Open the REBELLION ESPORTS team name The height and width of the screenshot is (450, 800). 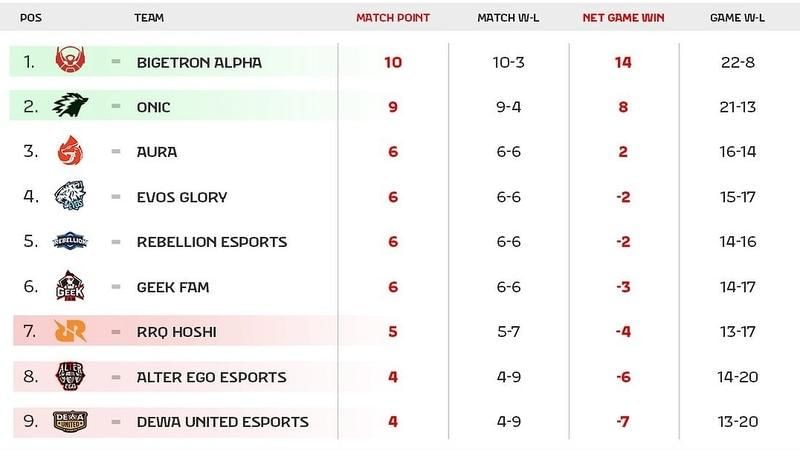click(212, 242)
